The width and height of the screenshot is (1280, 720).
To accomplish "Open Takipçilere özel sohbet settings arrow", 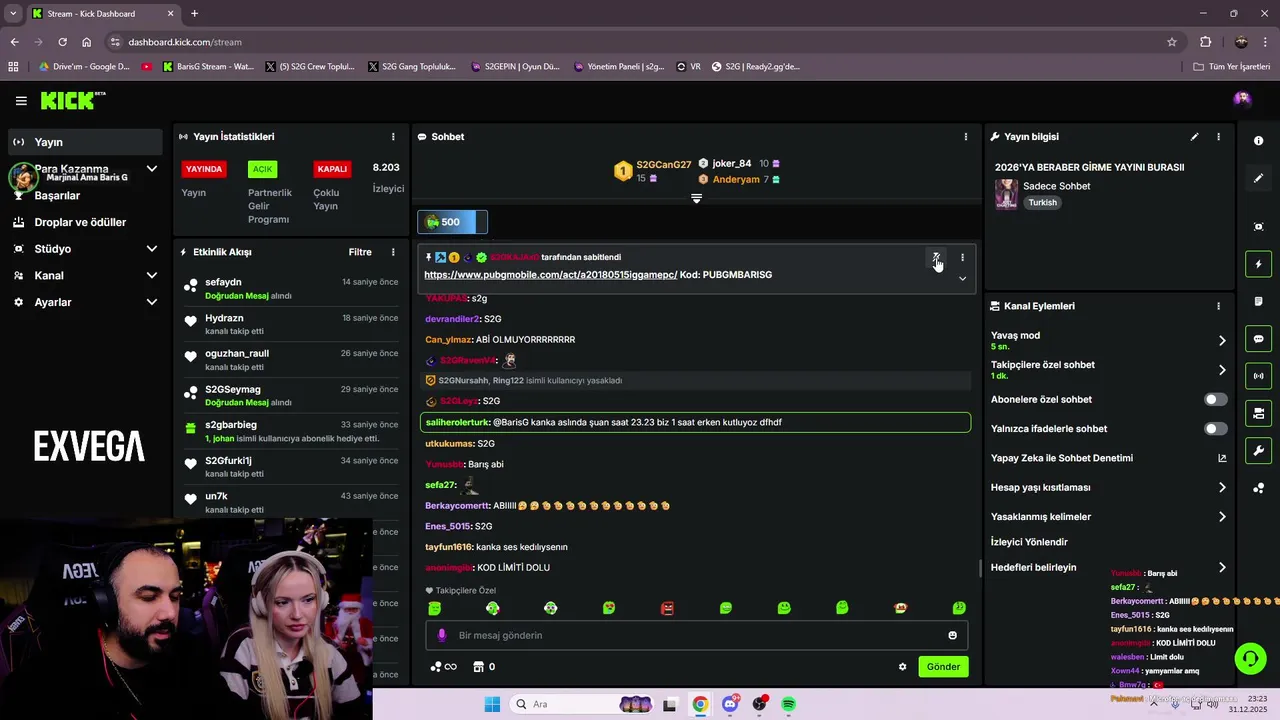I will pyautogui.click(x=1221, y=370).
